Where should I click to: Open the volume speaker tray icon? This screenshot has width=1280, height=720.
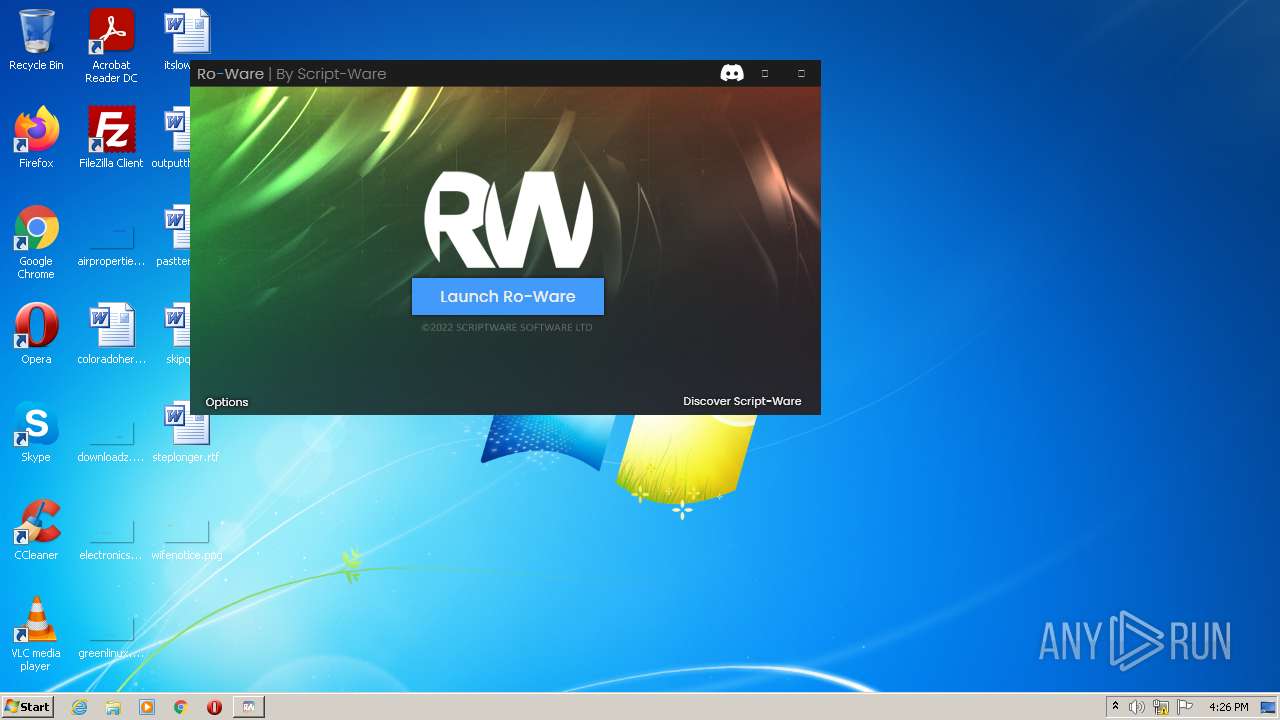(x=1137, y=707)
